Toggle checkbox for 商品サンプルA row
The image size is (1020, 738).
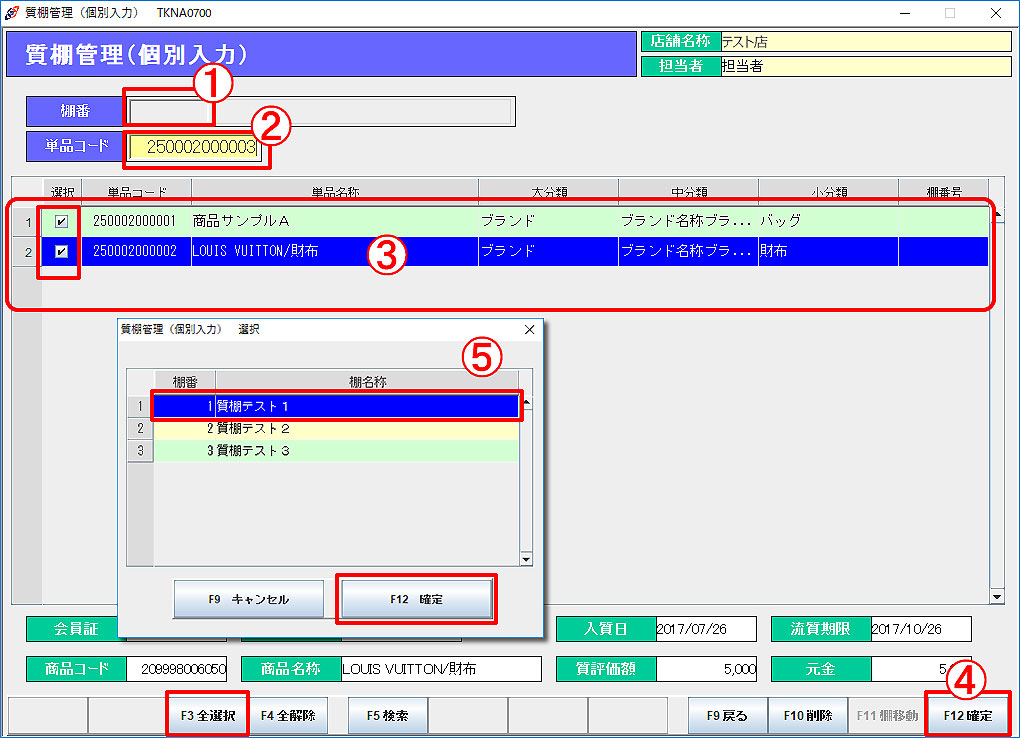(x=61, y=221)
